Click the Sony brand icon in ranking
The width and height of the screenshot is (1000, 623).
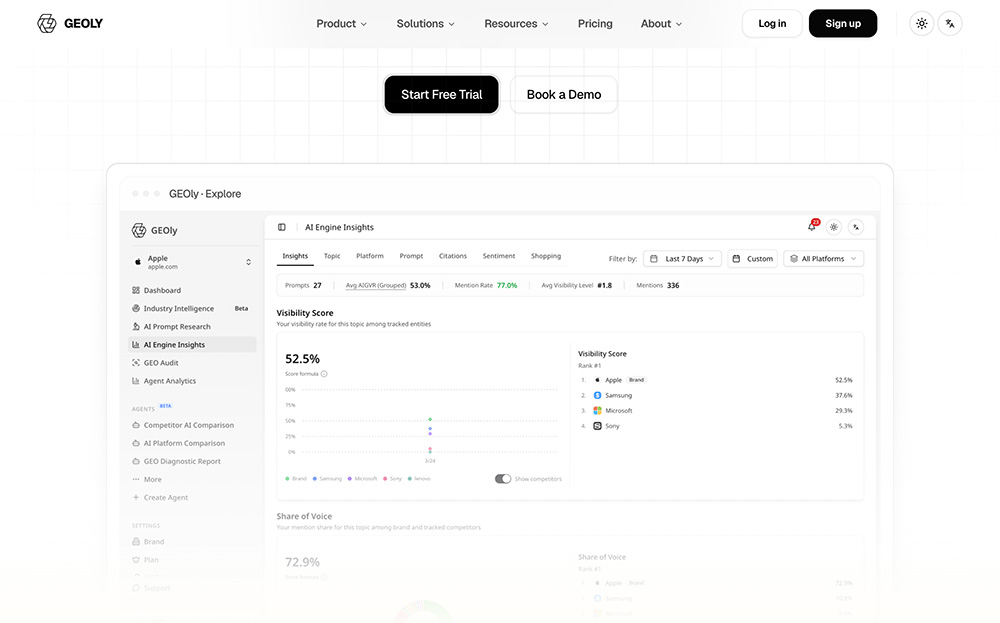coord(598,426)
